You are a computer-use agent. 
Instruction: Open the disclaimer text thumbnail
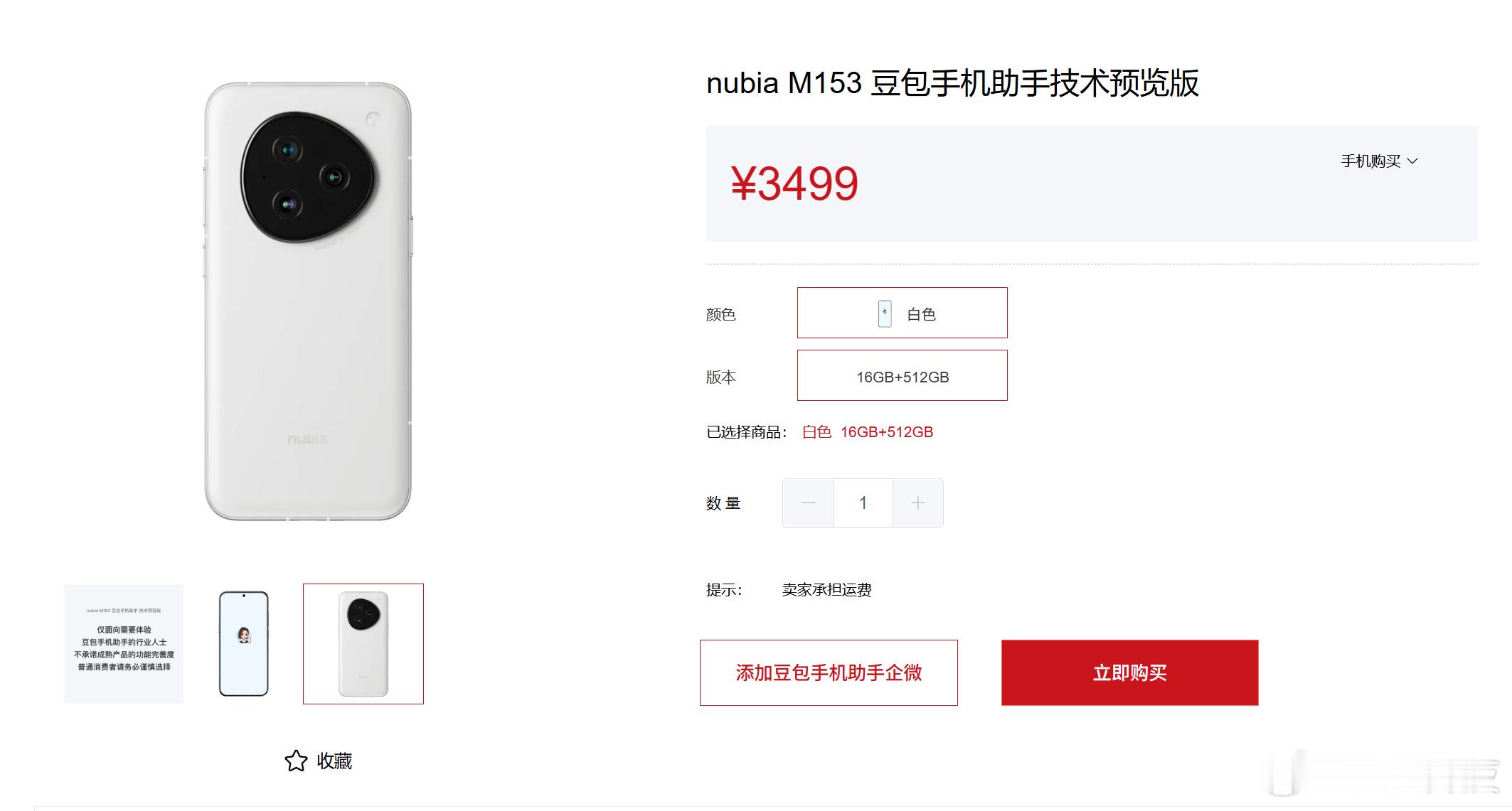click(x=124, y=644)
